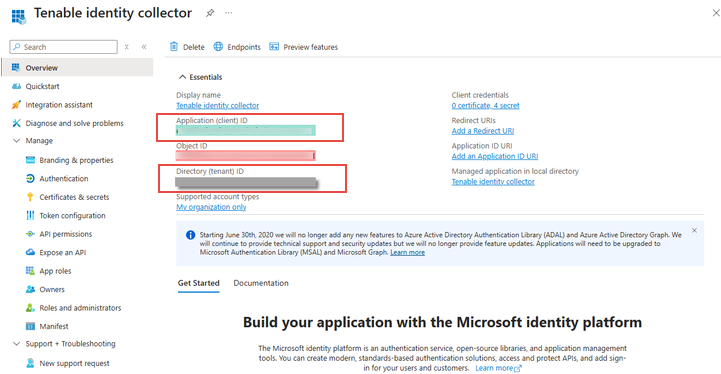Open Endpoints globe icon

pos(218,46)
